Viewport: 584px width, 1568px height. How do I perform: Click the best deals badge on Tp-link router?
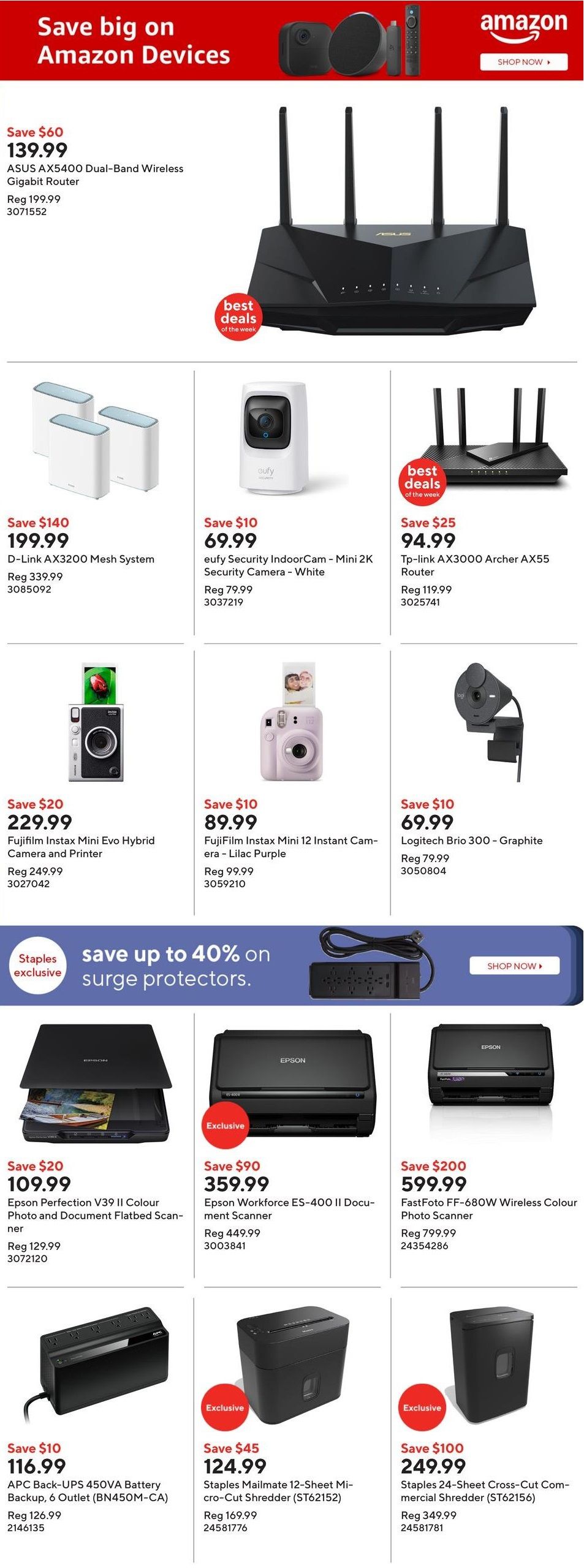[x=422, y=481]
